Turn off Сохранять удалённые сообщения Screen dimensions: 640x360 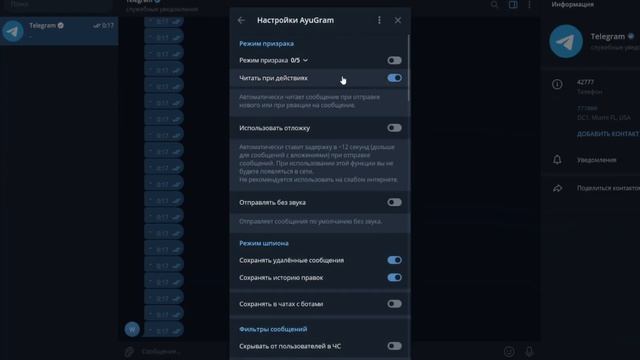pyautogui.click(x=394, y=260)
